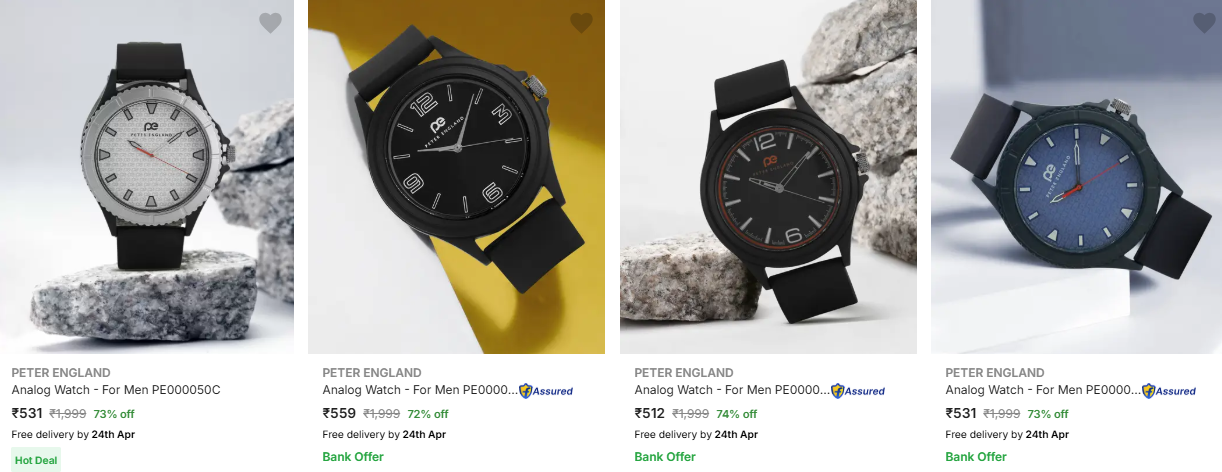Open the black watch on yellow backdrop image
The image size is (1222, 472).
click(456, 176)
